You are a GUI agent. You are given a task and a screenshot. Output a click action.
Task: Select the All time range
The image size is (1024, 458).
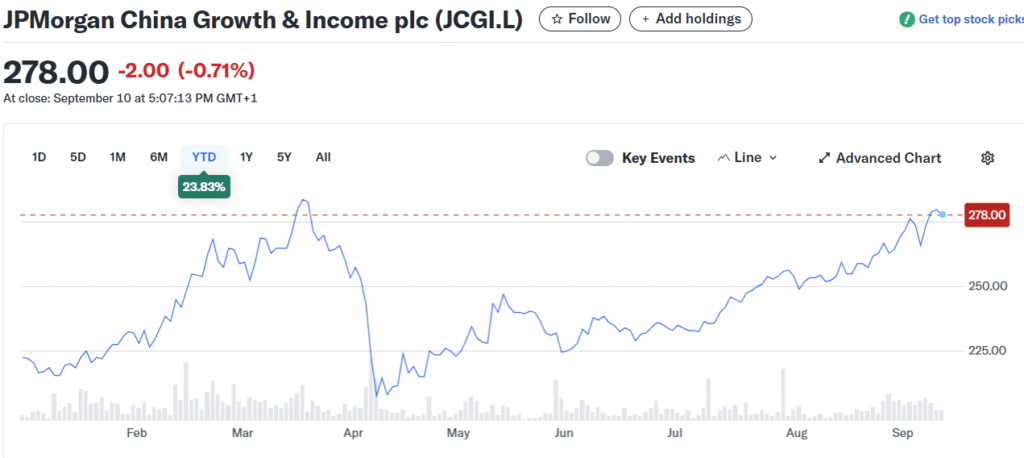323,157
